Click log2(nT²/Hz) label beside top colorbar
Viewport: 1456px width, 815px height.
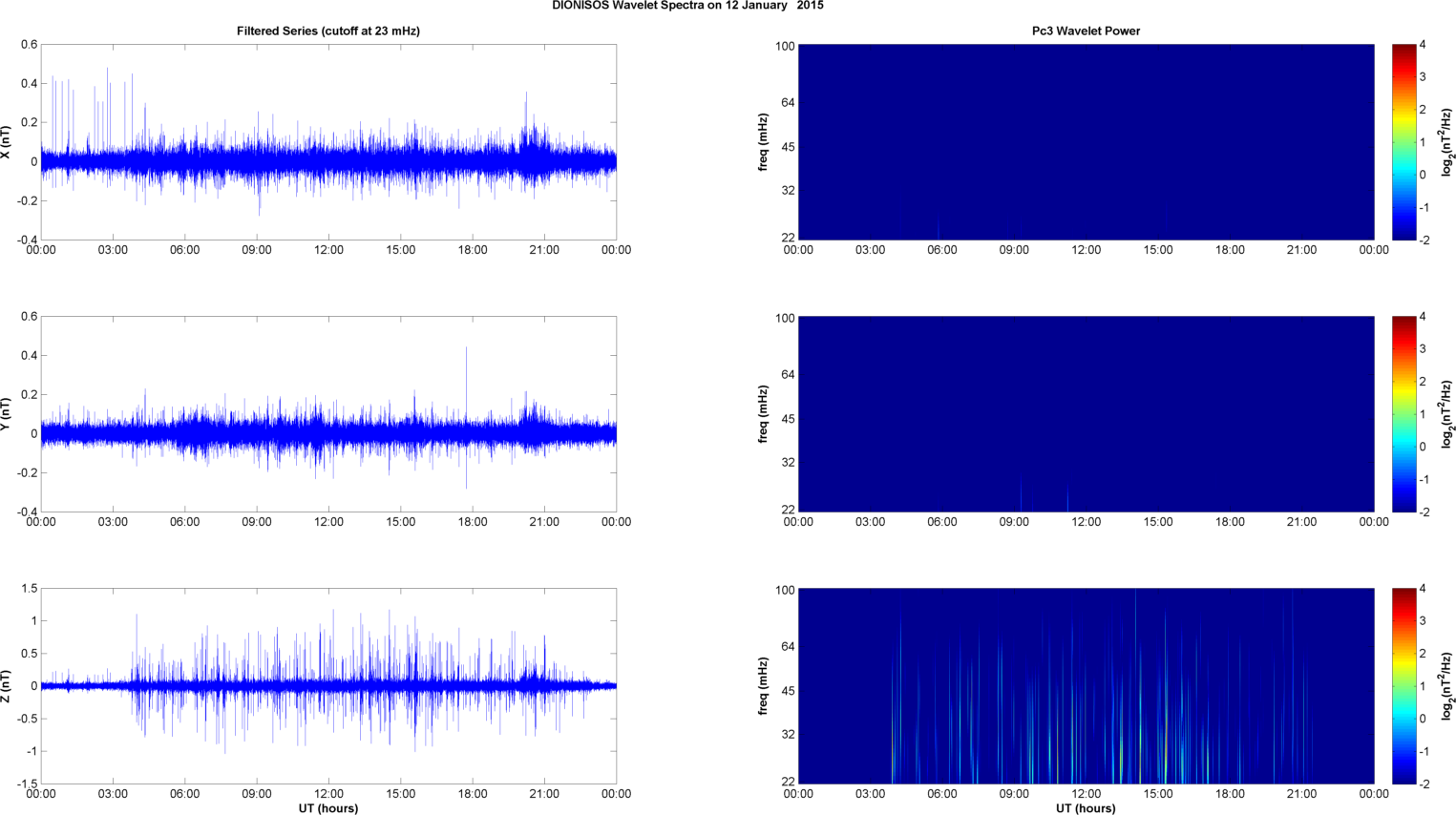[1447, 142]
